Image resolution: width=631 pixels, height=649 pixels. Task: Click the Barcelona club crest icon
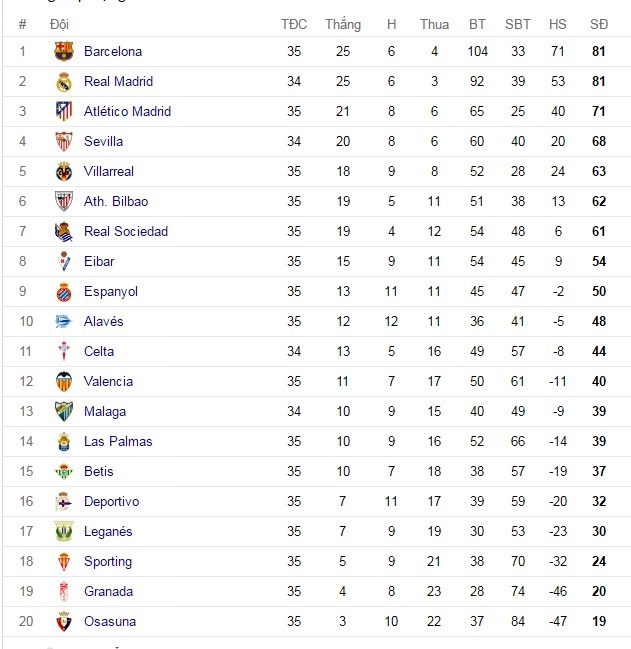coord(64,51)
